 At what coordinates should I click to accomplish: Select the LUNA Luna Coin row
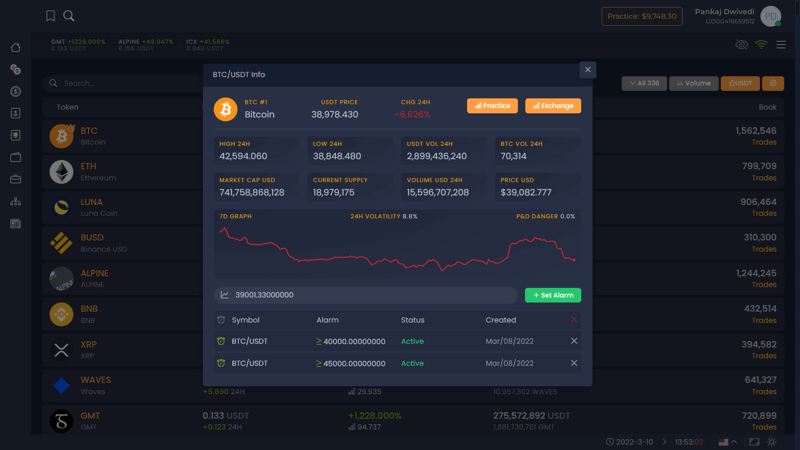(413, 208)
